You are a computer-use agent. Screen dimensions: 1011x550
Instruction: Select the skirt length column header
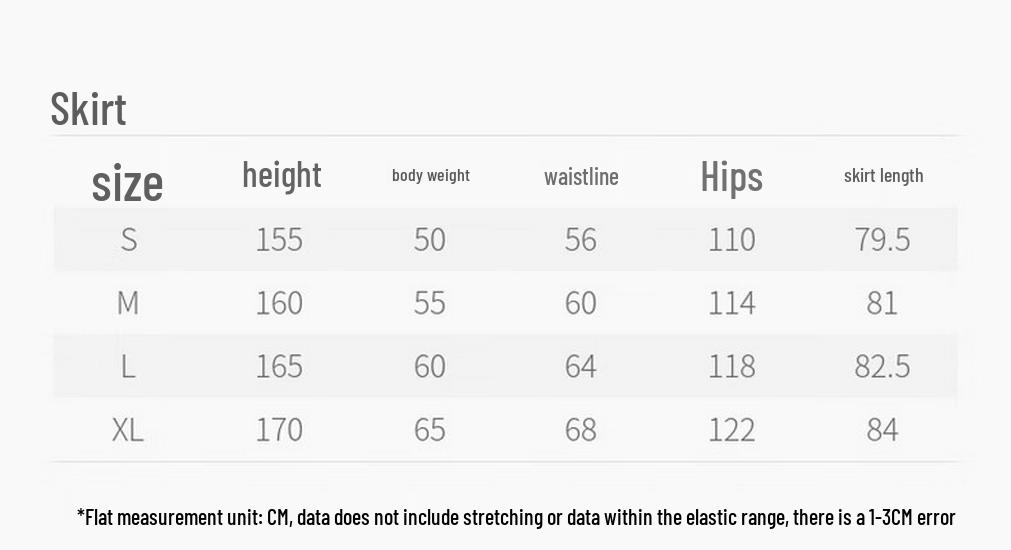tap(883, 175)
